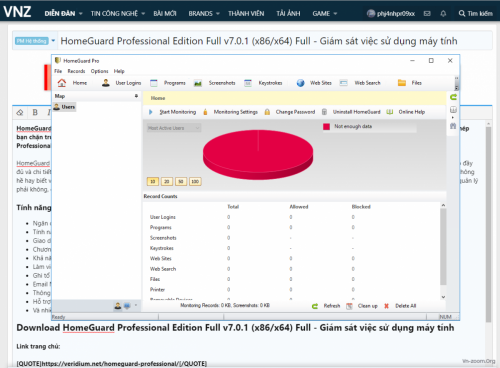Click User Logins row in Record Counts

pos(293,217)
